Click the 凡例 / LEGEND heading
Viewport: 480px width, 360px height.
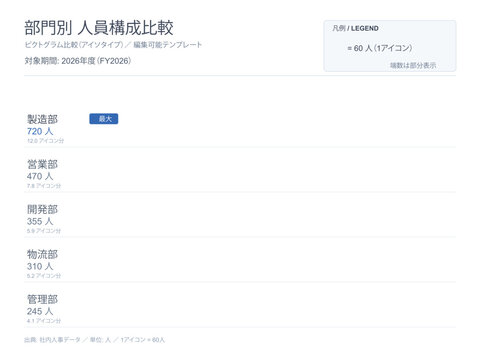(355, 28)
